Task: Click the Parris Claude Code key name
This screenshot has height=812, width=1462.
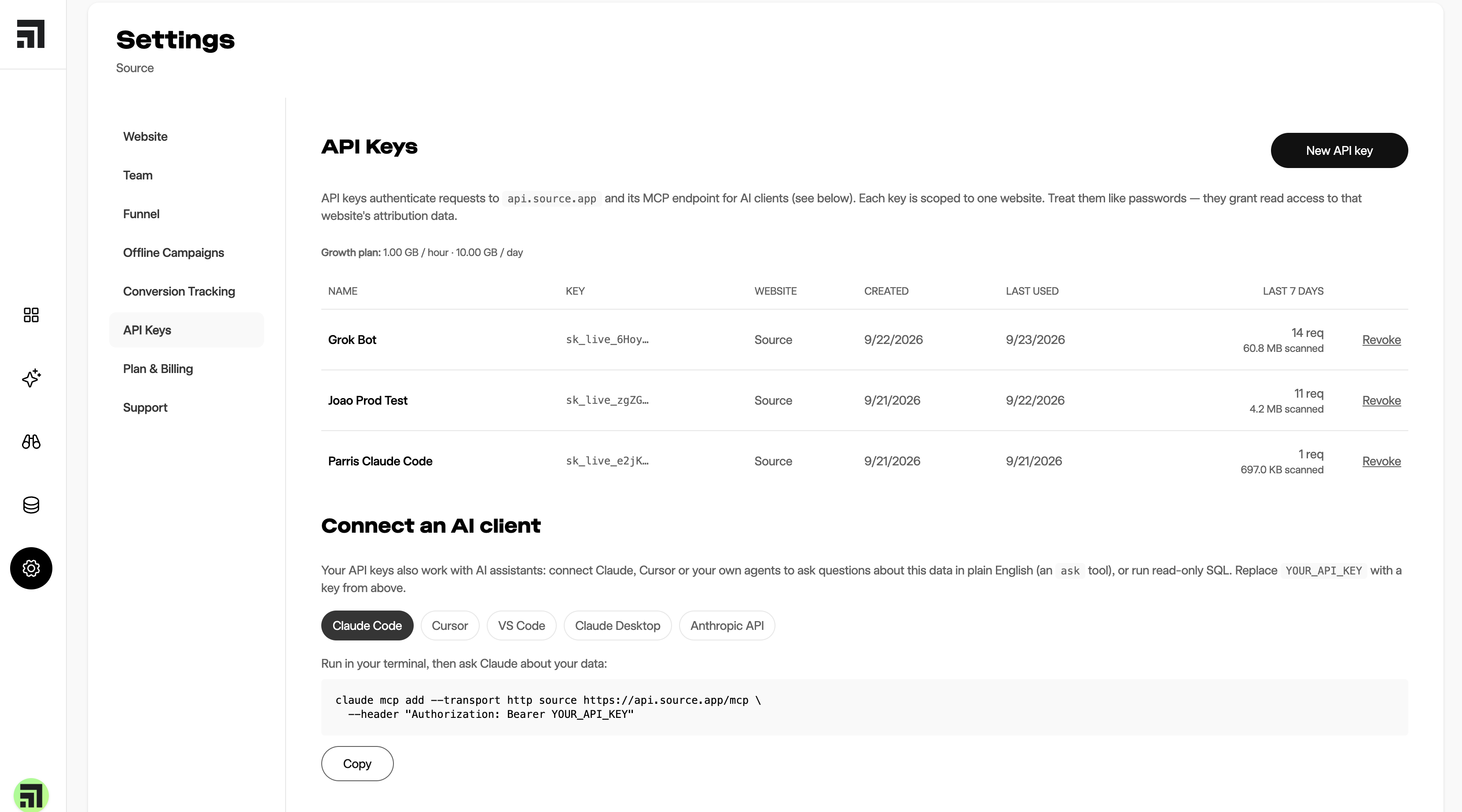Action: [x=380, y=461]
